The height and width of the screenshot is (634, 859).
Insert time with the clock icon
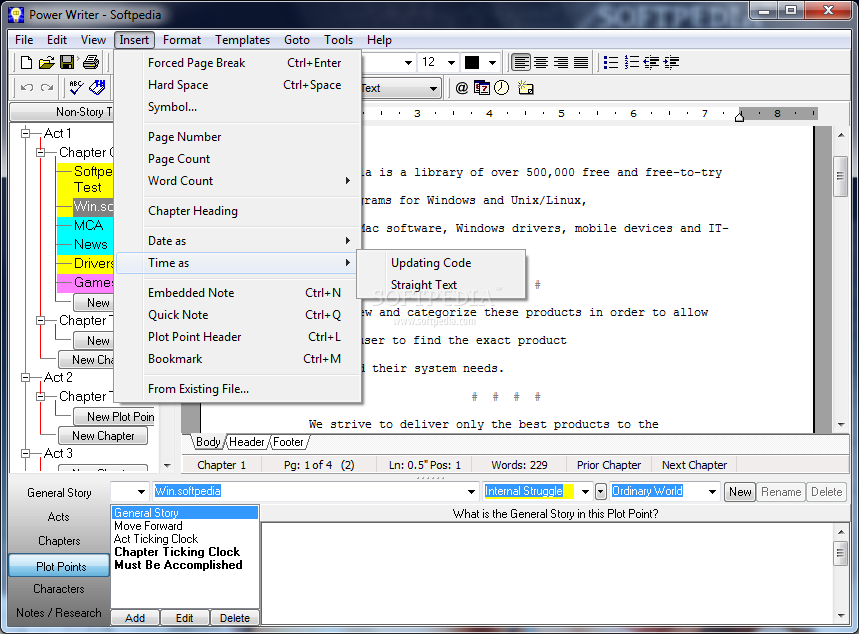(501, 88)
